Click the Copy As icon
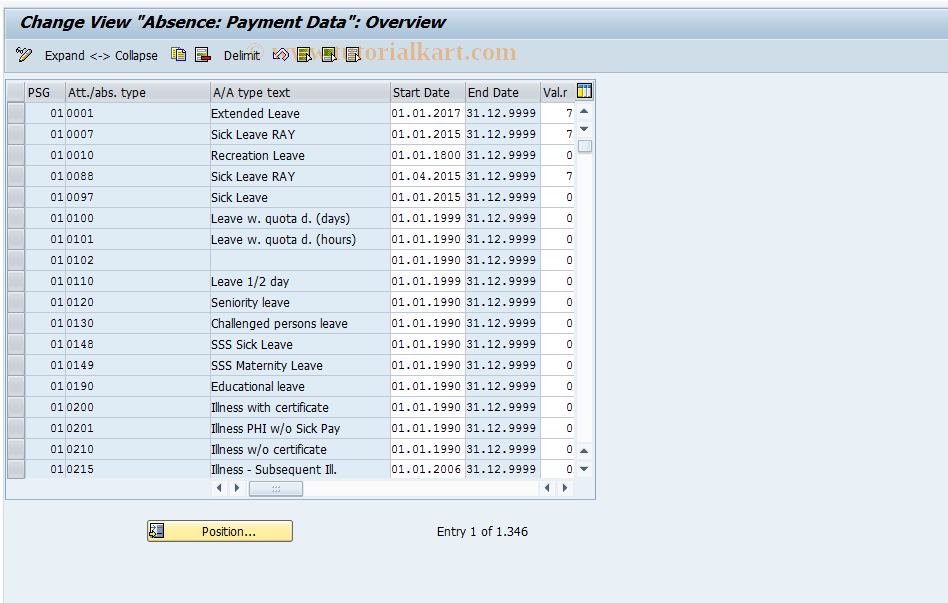Image resolution: width=948 pixels, height=603 pixels. click(x=178, y=55)
